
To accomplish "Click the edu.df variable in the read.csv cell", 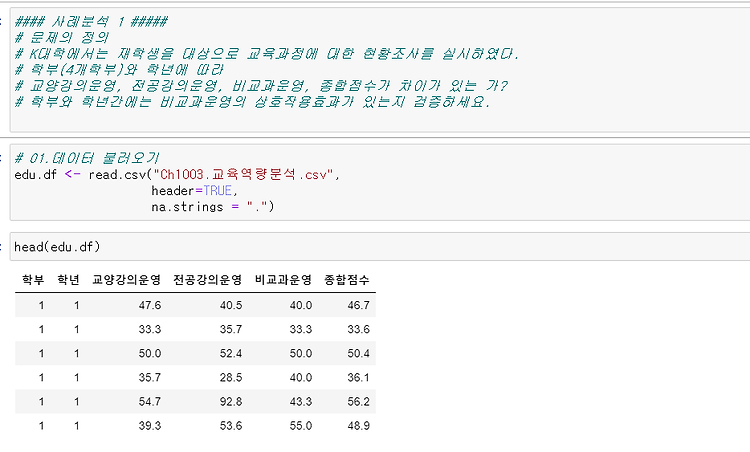I will tap(35, 175).
